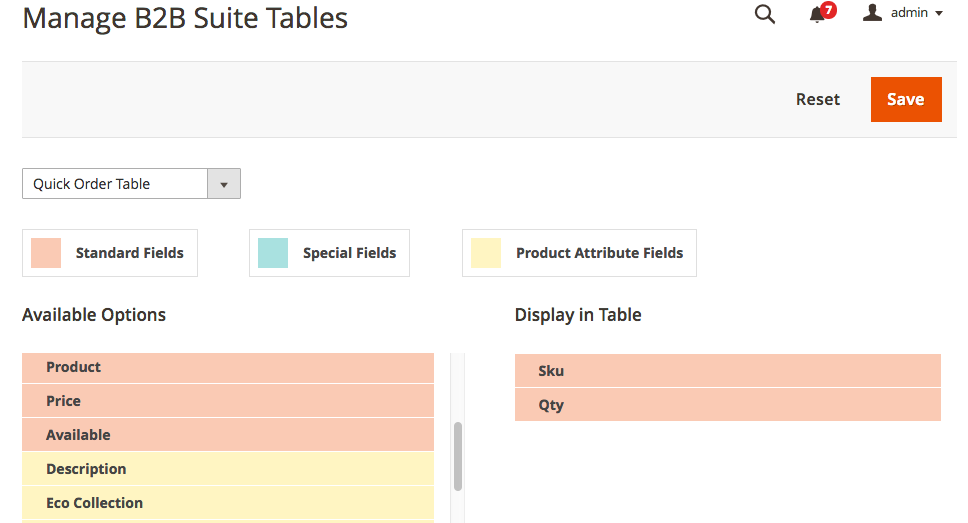Select the Product field in Available Options
The height and width of the screenshot is (523, 968).
(228, 367)
